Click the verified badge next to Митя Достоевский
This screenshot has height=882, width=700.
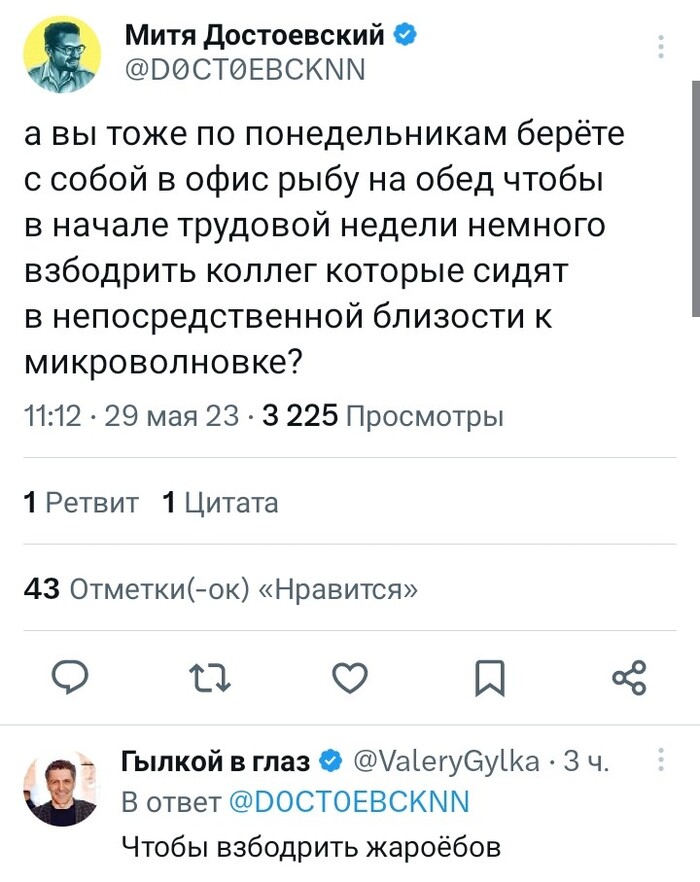pos(404,37)
